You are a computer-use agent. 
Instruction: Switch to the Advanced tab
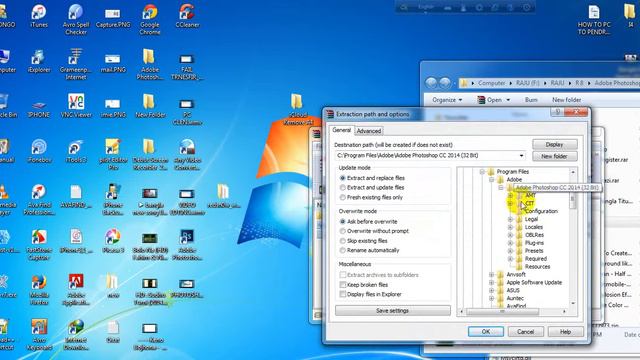click(369, 131)
